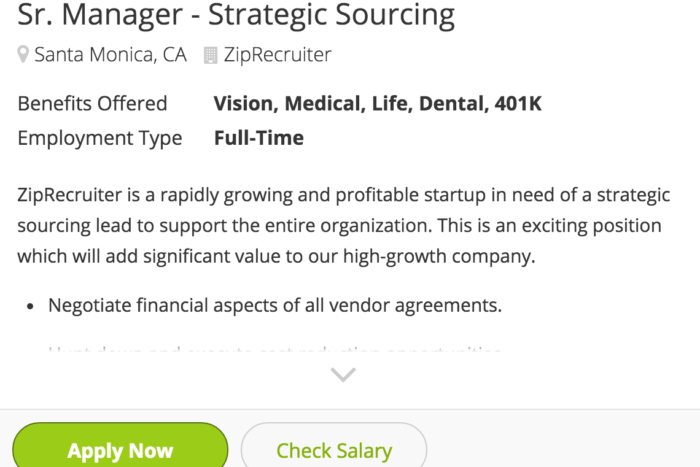Click the Negotiate financial aspects bullet text
This screenshot has width=700, height=467.
(x=275, y=306)
